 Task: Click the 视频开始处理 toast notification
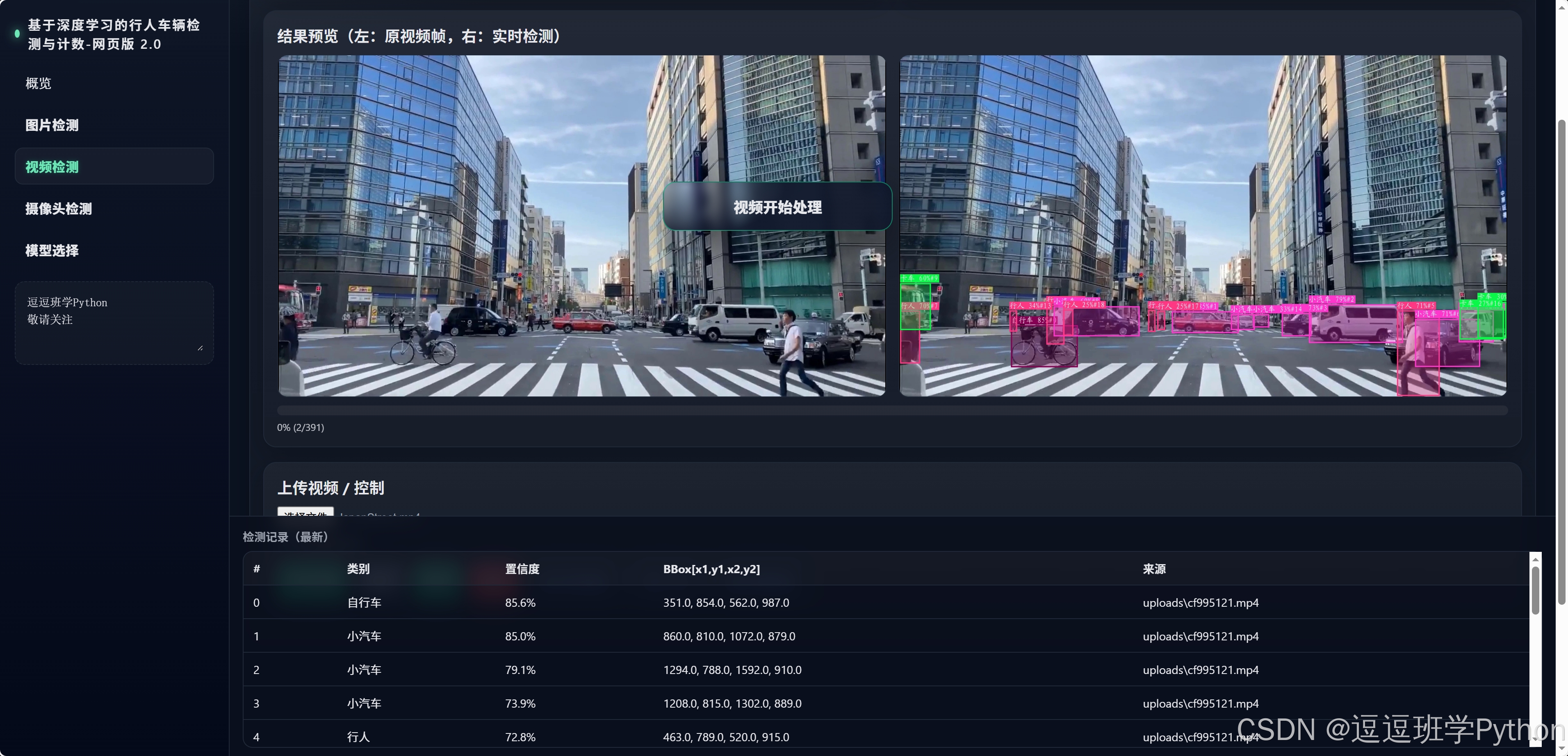click(x=777, y=207)
